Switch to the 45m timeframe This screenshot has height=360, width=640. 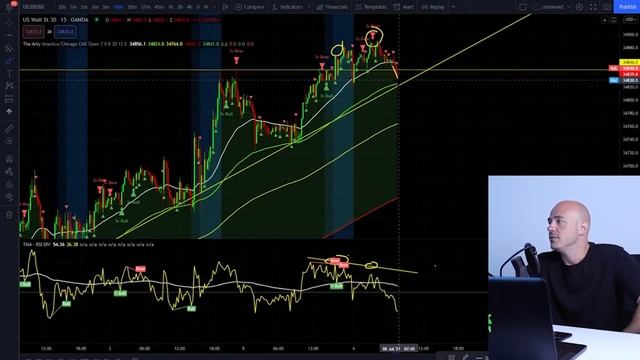(160, 7)
